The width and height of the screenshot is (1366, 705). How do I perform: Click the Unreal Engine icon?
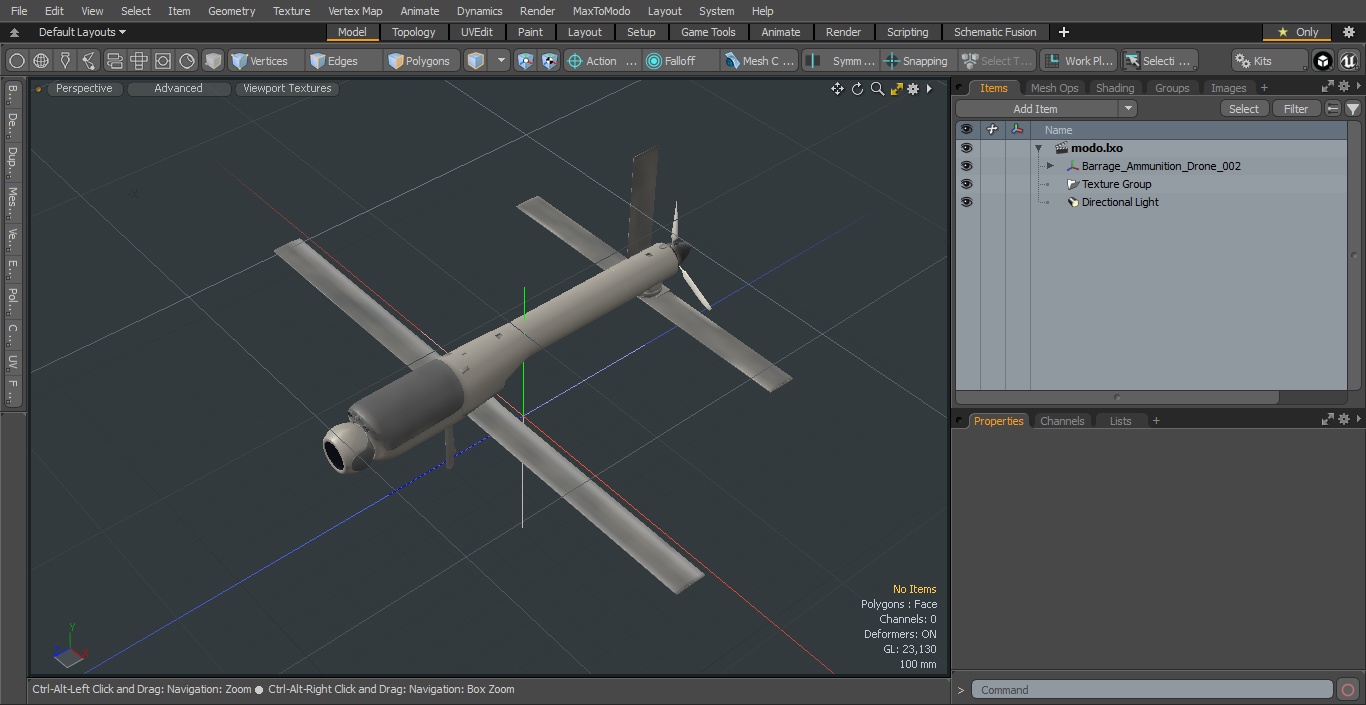[1348, 61]
